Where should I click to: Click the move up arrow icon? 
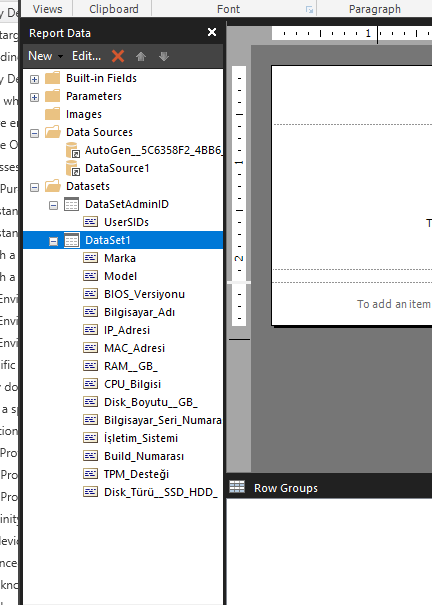point(141,56)
